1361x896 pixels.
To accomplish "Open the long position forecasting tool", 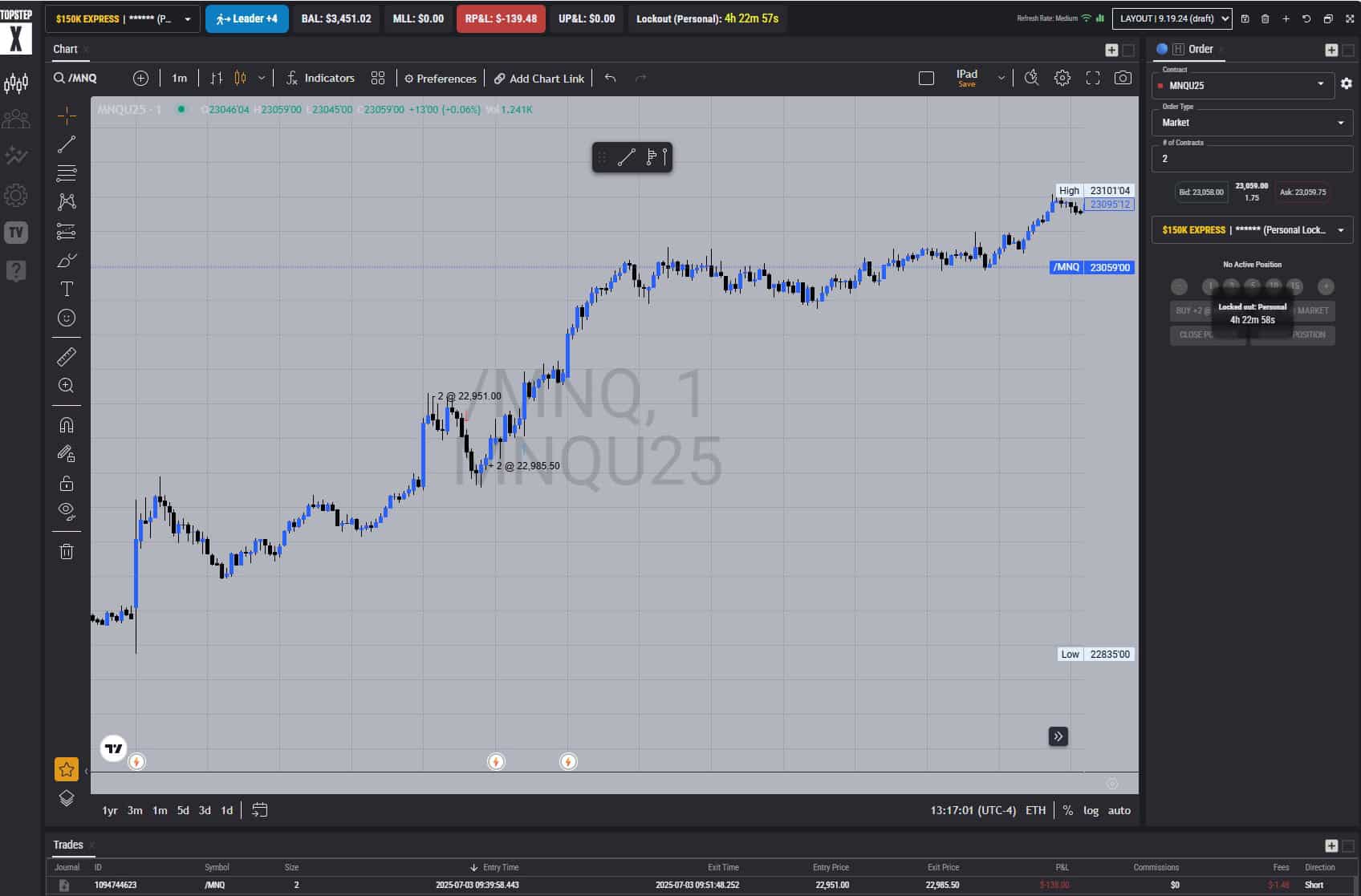I will 67,231.
